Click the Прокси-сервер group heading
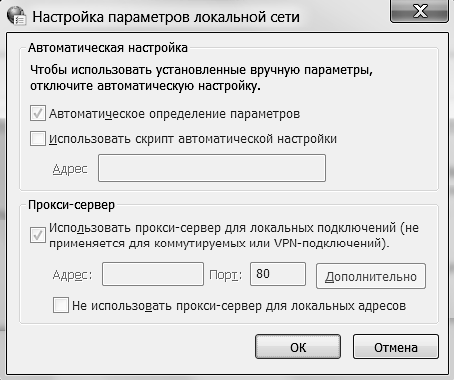This screenshot has height=380, width=454. (x=71, y=205)
